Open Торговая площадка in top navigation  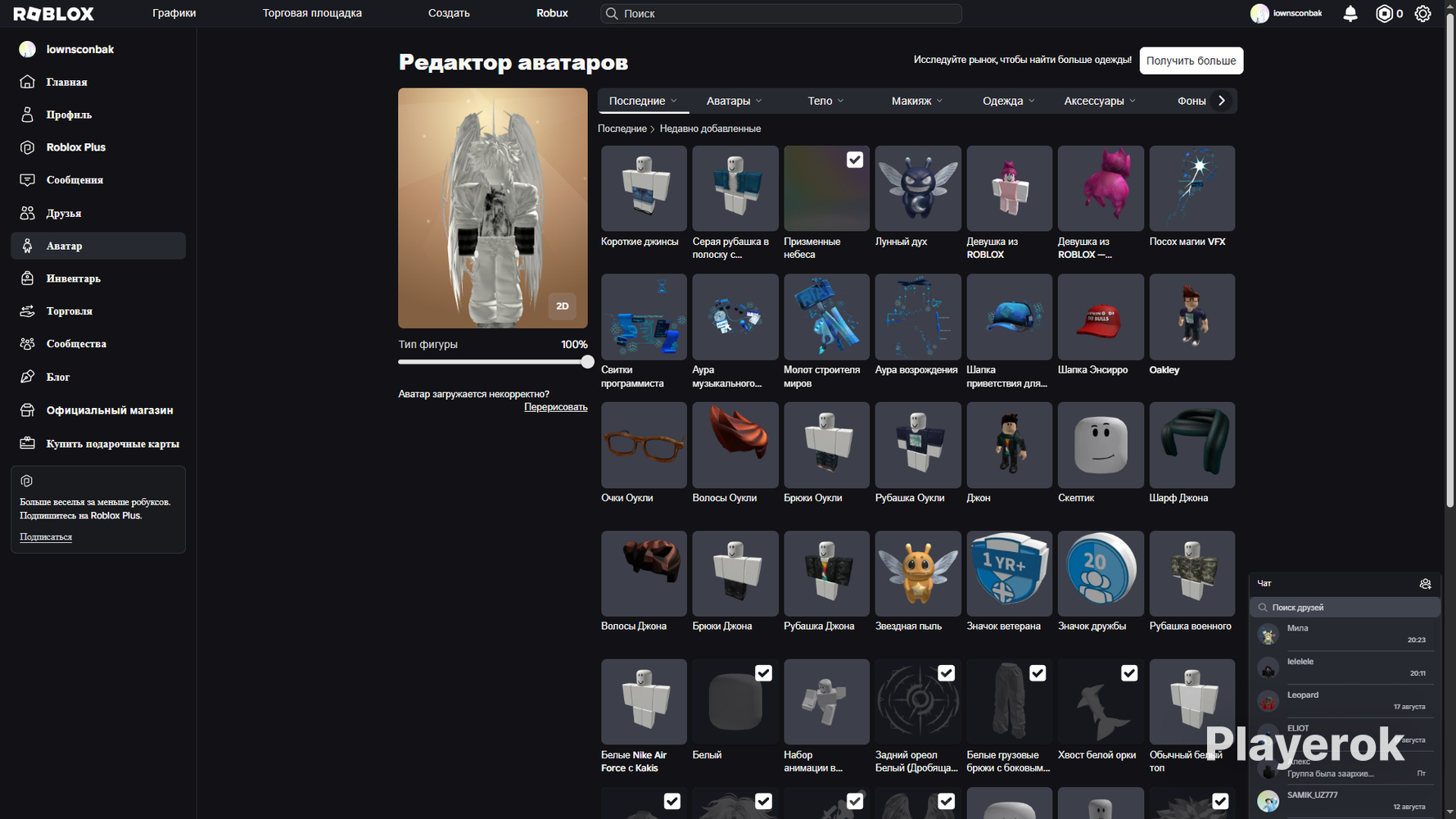point(312,13)
